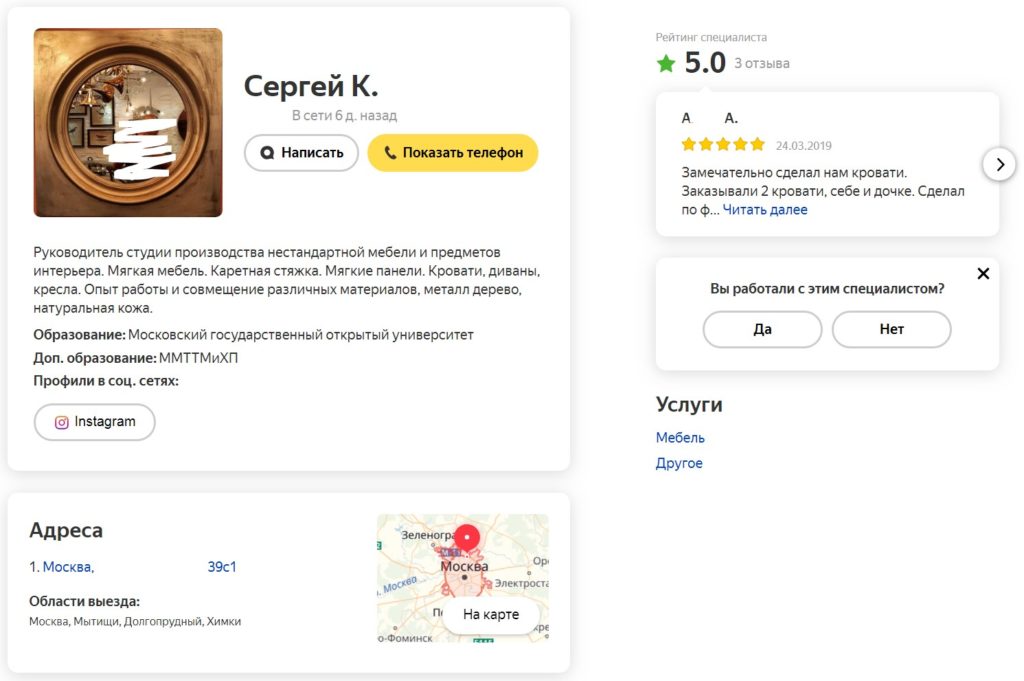The image size is (1024, 681).
Task: Go to next review with arrow
Action: coord(999,165)
